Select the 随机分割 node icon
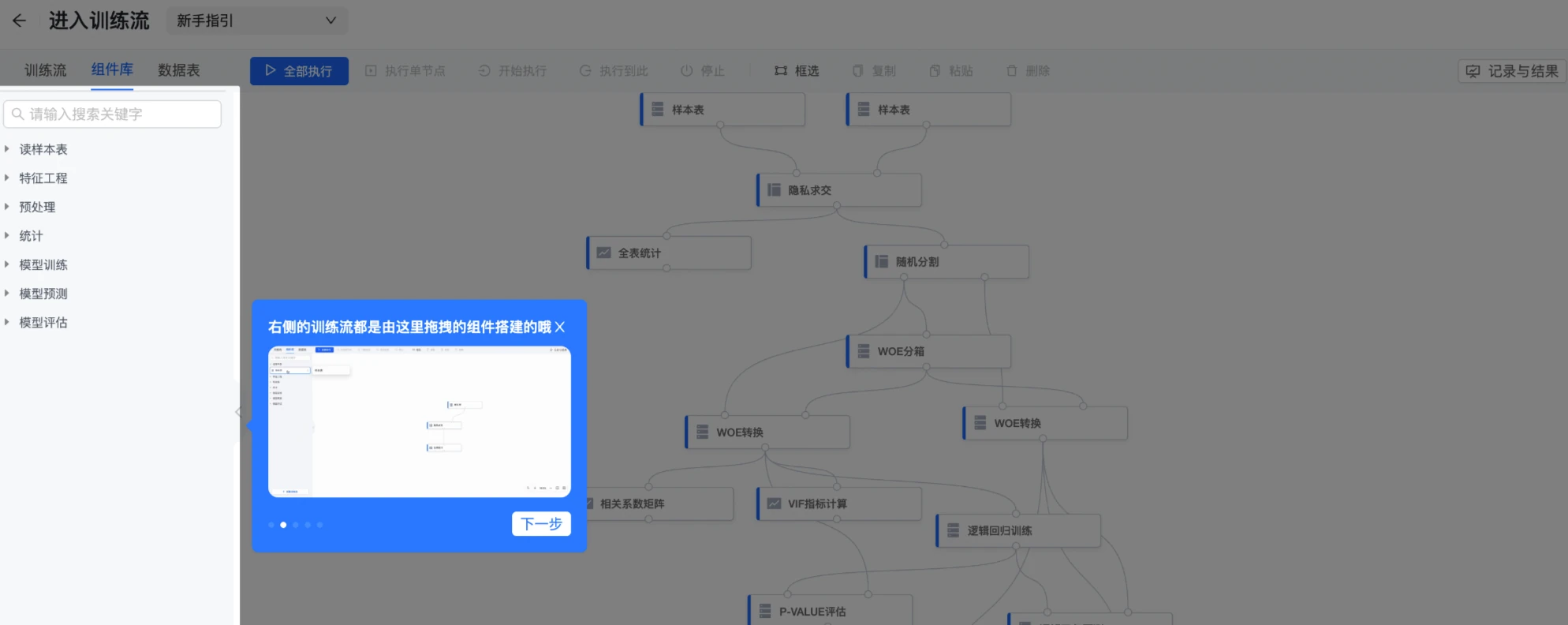Image resolution: width=1568 pixels, height=625 pixels. pyautogui.click(x=882, y=261)
